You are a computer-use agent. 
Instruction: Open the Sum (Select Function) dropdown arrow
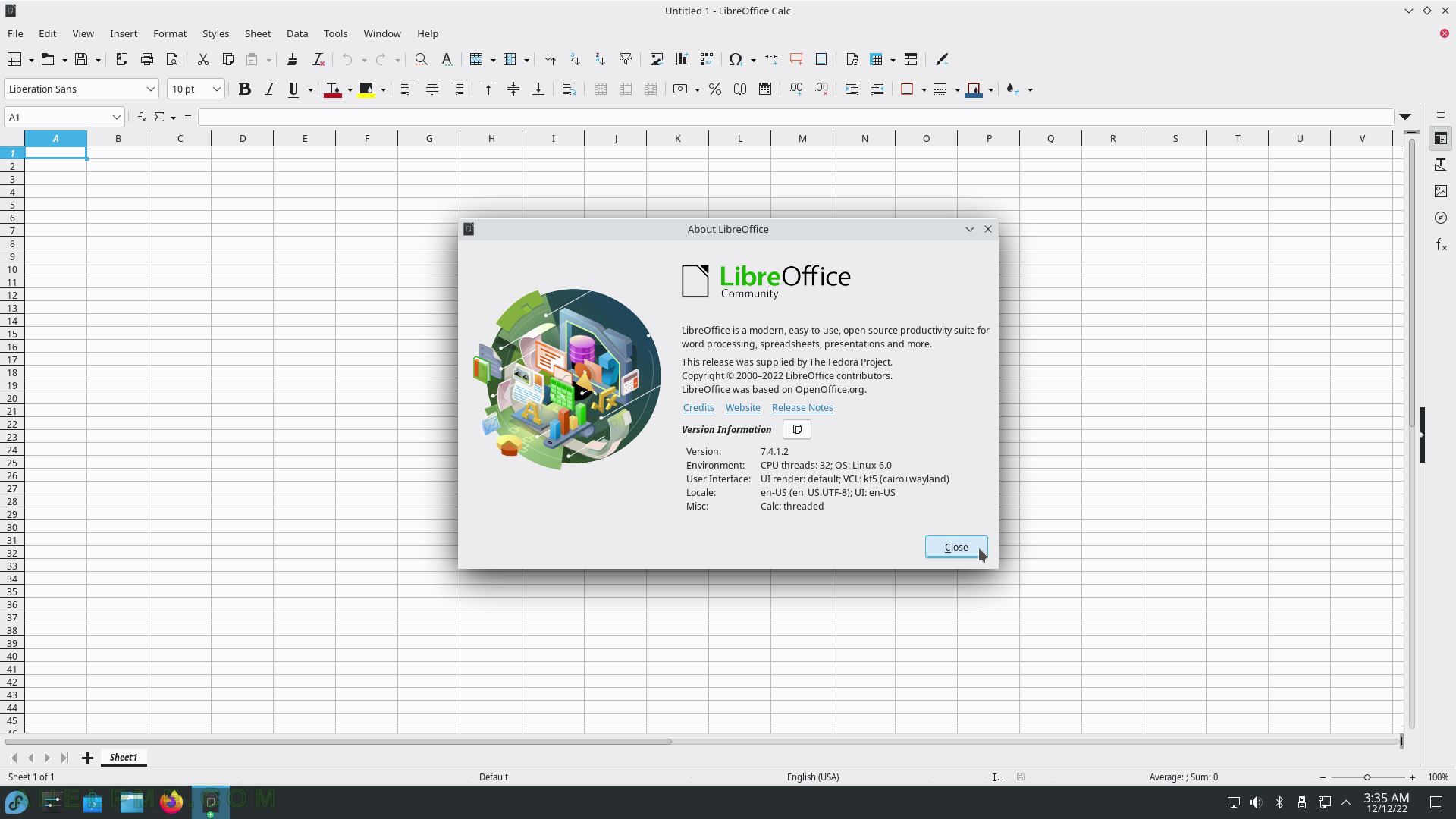pyautogui.click(x=173, y=118)
